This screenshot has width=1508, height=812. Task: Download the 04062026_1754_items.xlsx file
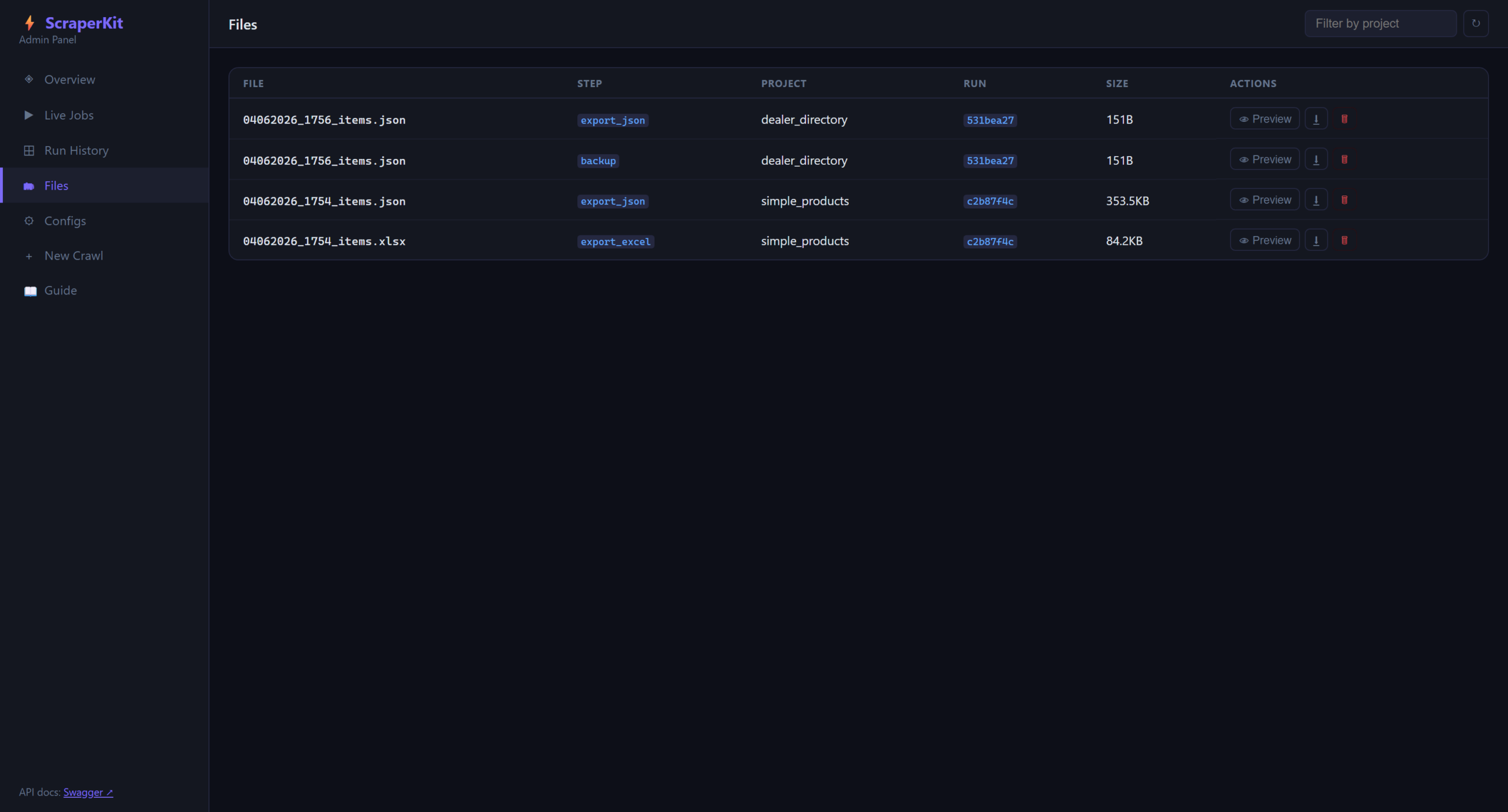1316,240
